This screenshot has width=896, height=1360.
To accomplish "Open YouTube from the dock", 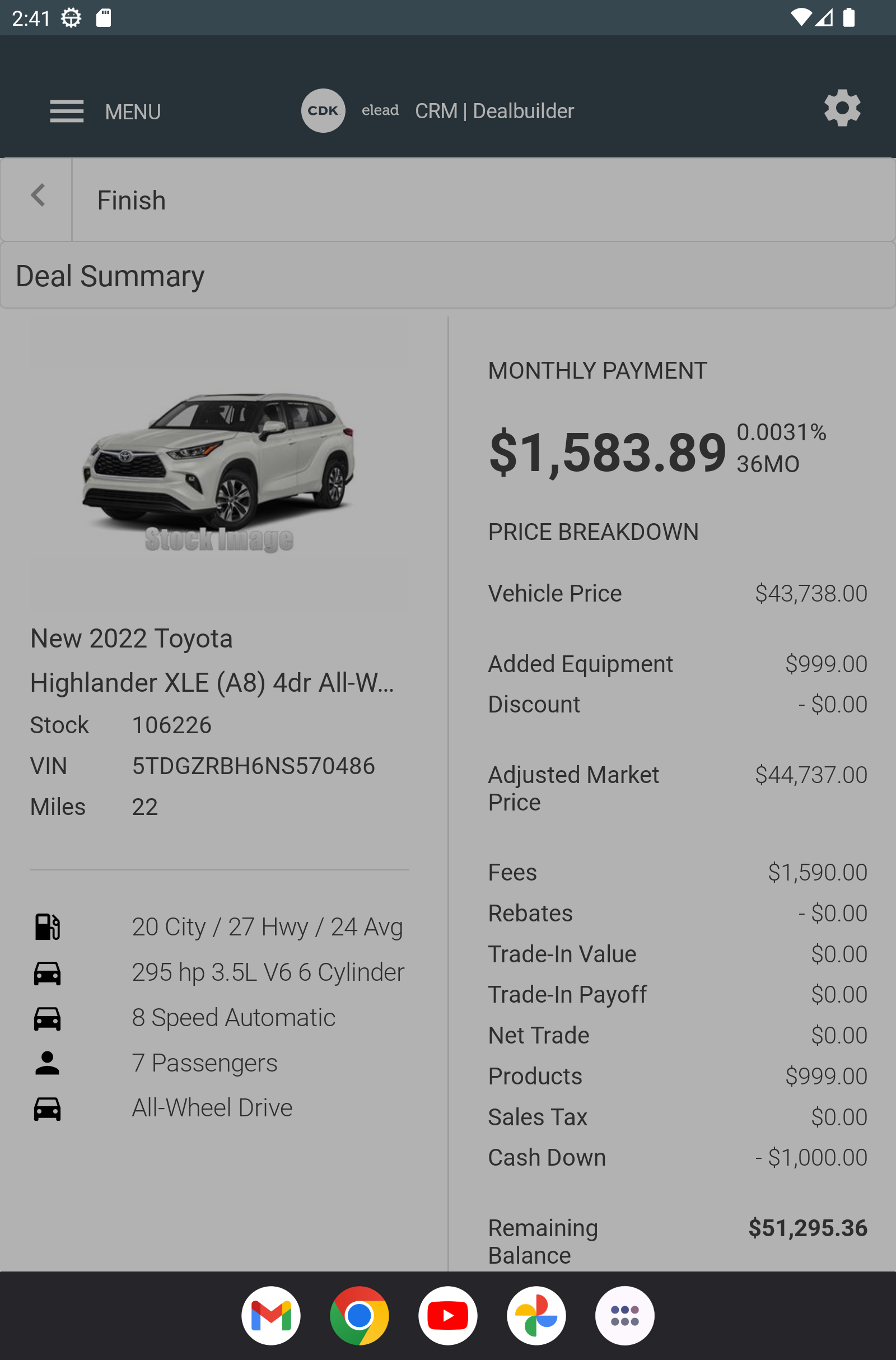I will (448, 1315).
